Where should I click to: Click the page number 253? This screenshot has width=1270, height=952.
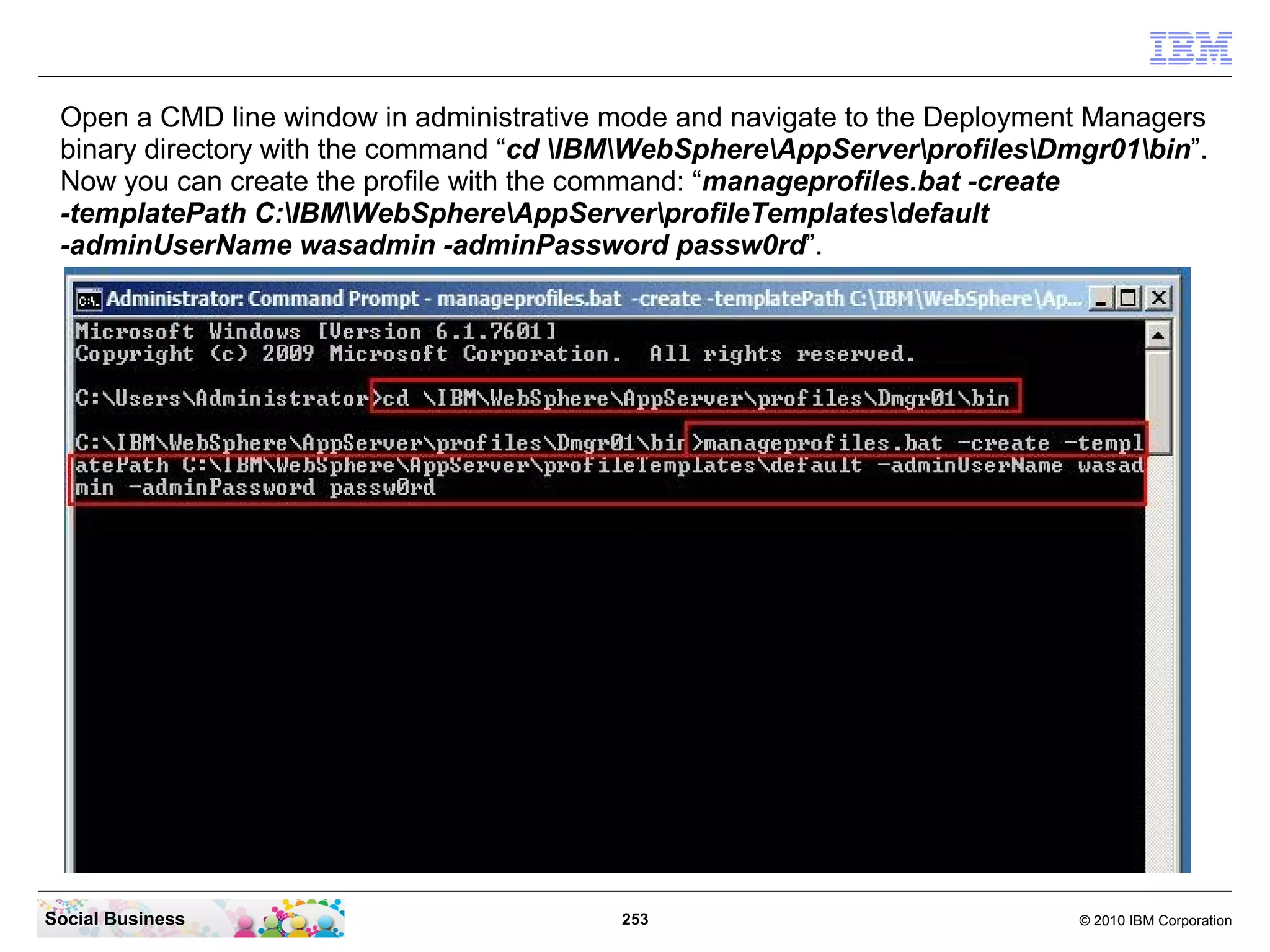635,919
